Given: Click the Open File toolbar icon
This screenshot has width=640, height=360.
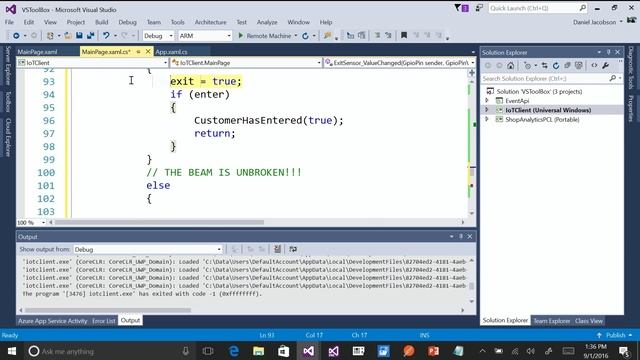Looking at the screenshot, I should (x=68, y=36).
